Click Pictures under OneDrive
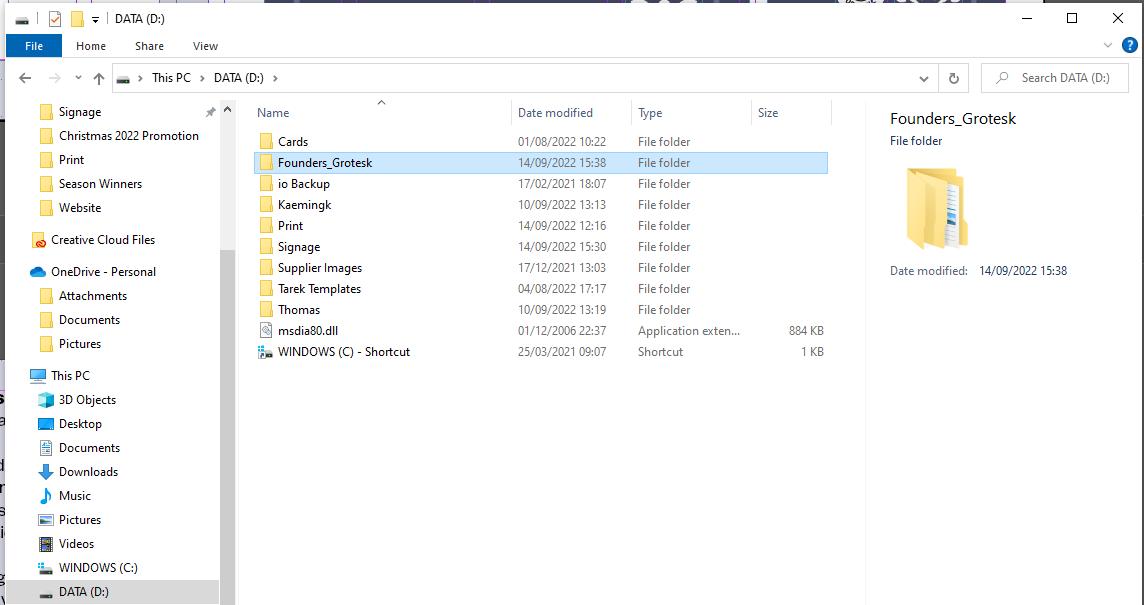The width and height of the screenshot is (1144, 605). point(80,344)
